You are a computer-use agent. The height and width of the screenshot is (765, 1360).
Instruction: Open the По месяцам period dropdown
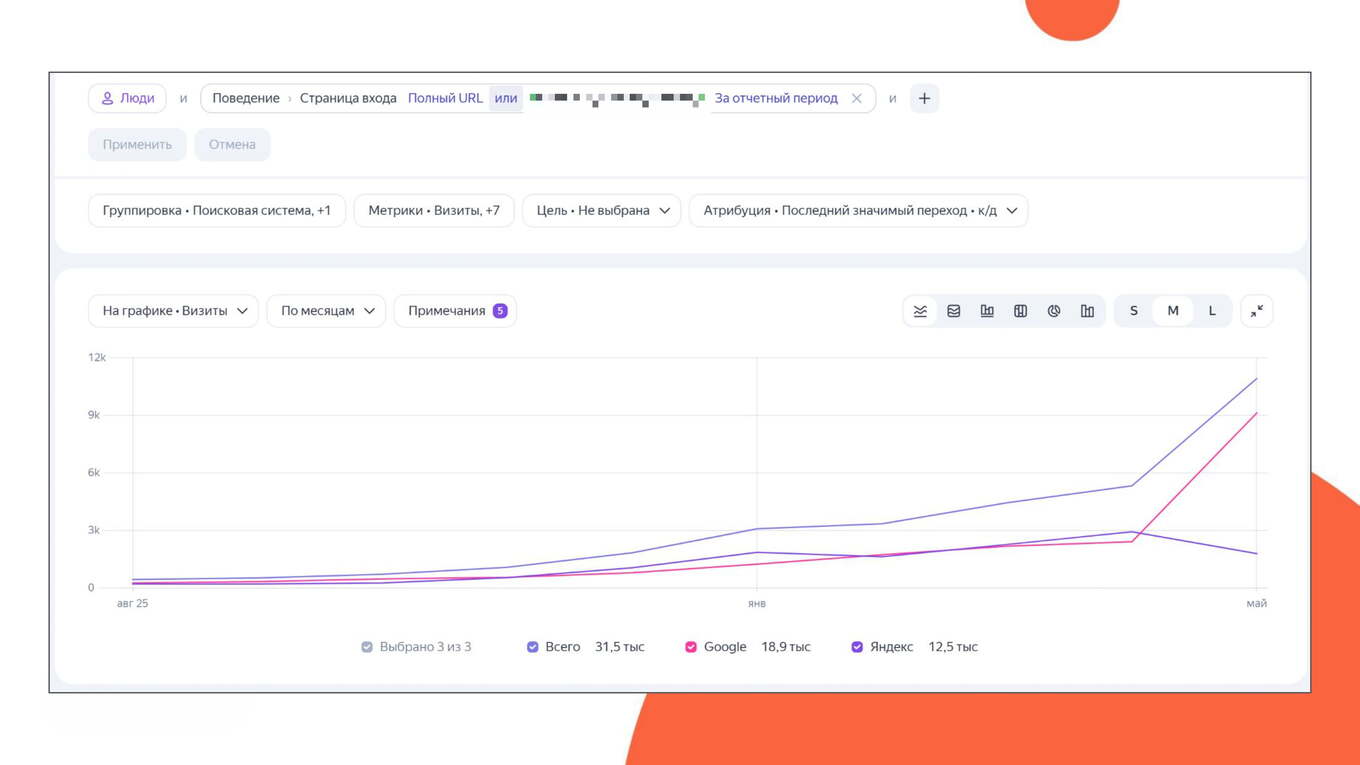(x=326, y=311)
